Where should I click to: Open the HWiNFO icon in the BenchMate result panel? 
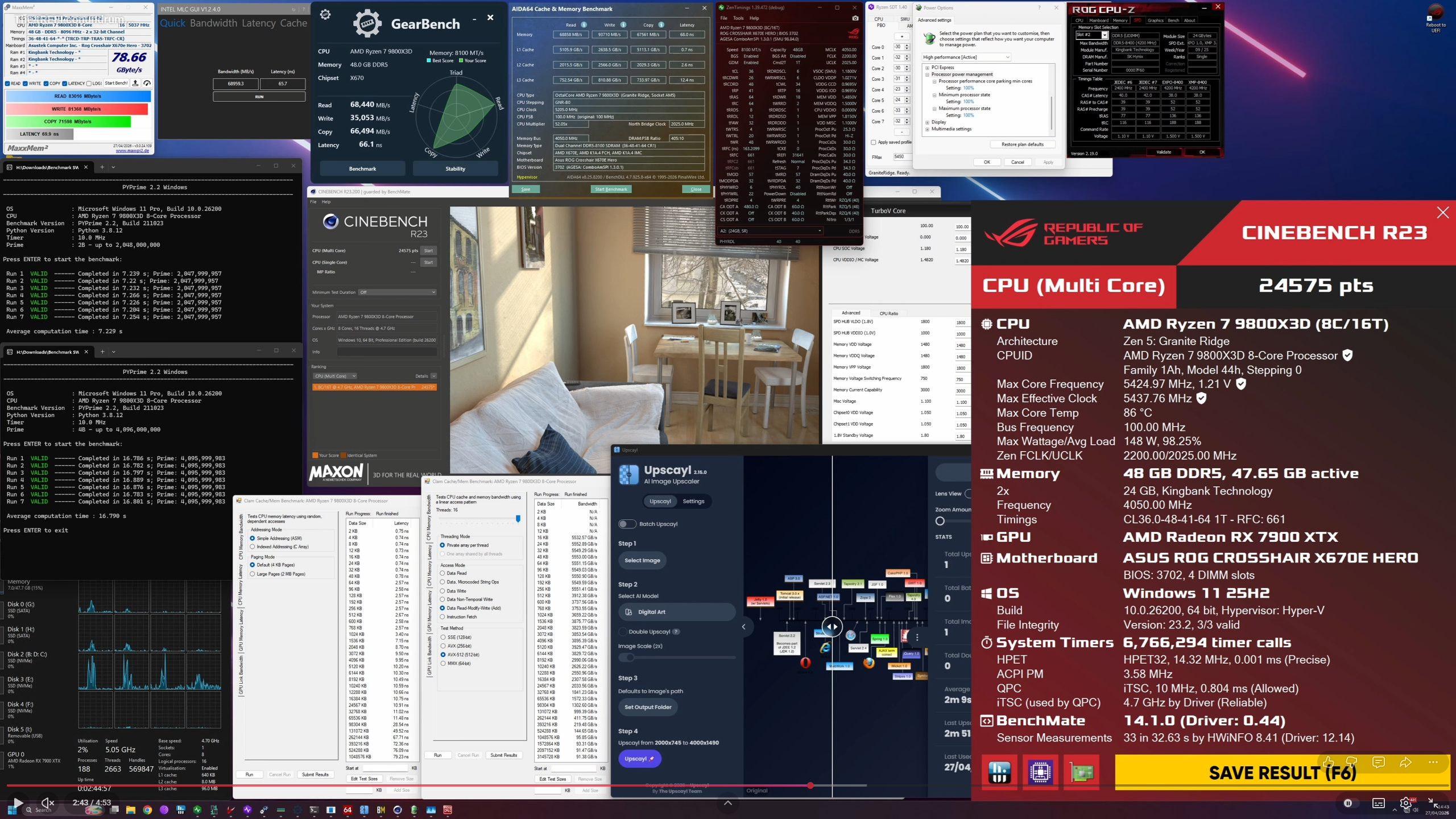(999, 772)
